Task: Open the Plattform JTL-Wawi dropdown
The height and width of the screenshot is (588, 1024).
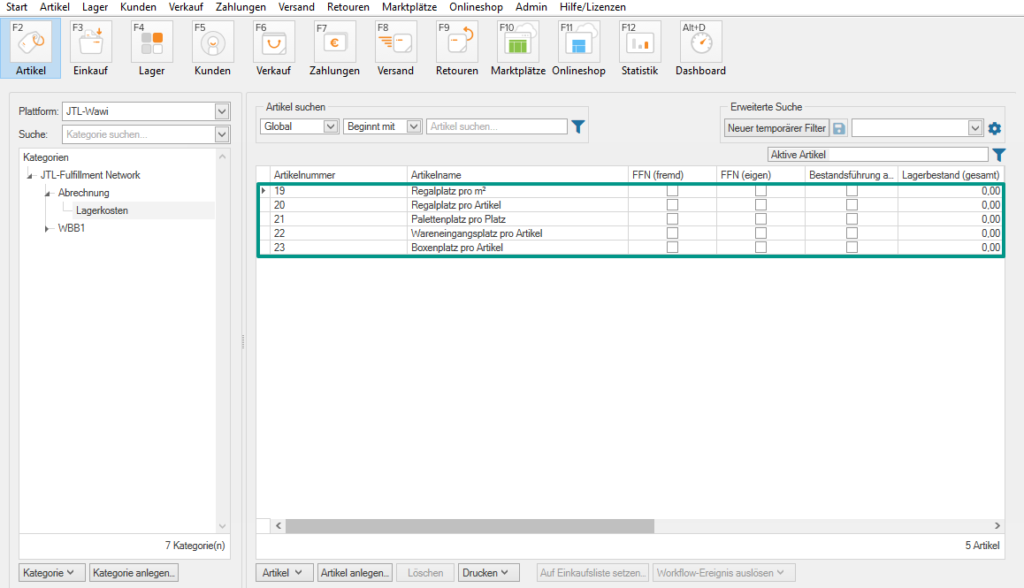Action: 222,111
